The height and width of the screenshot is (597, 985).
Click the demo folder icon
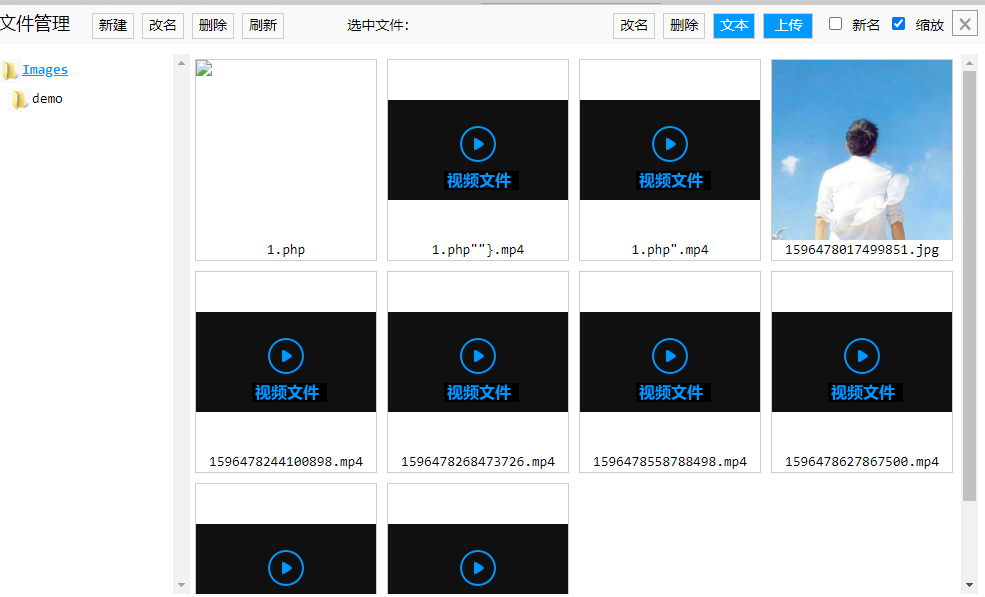pyautogui.click(x=20, y=99)
